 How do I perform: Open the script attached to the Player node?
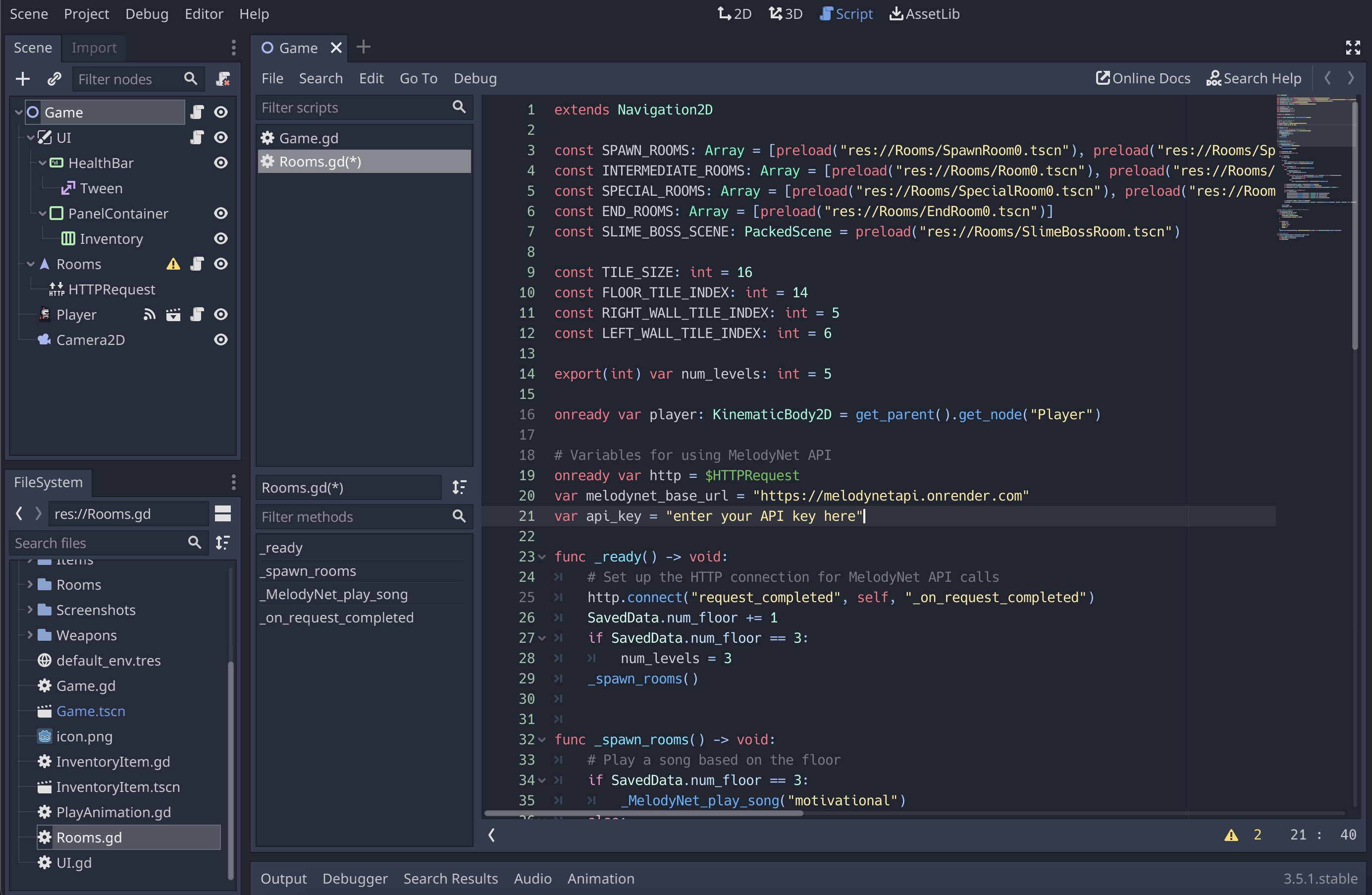click(x=197, y=314)
